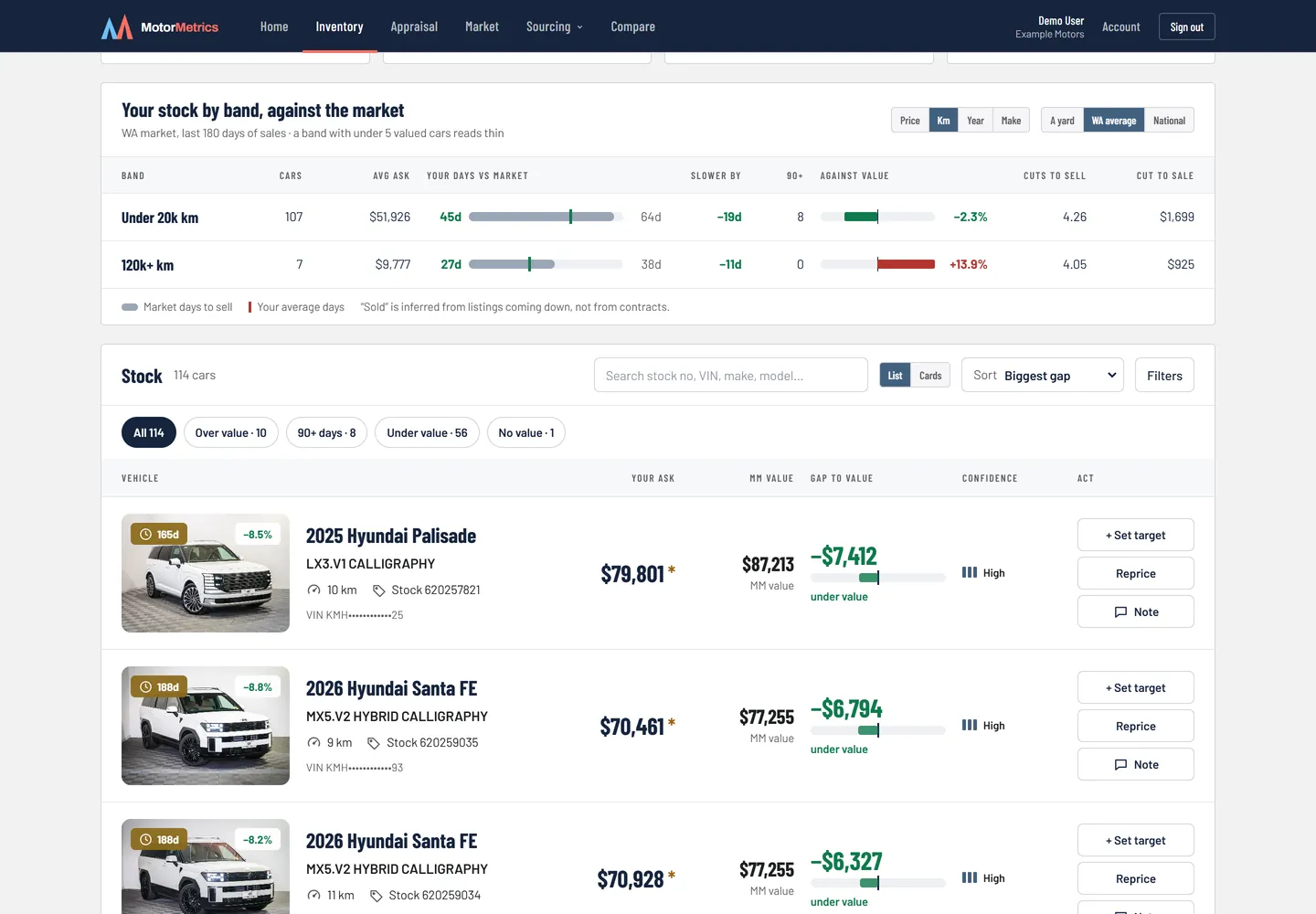Image resolution: width=1316 pixels, height=914 pixels.
Task: Filter stock to Over value · 10
Action: 231,433
